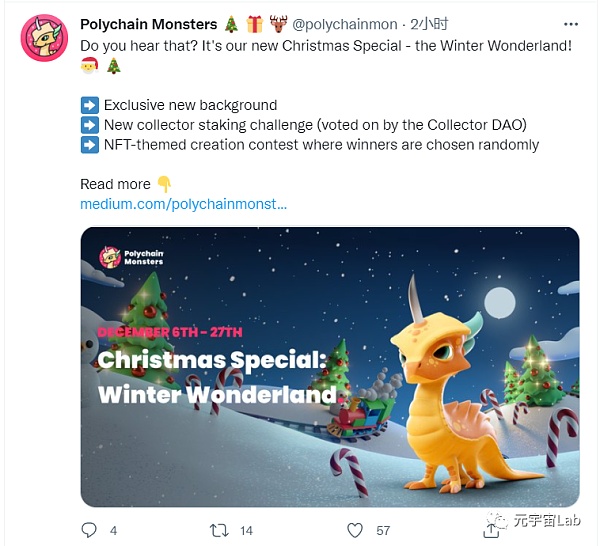Retweet this Polychain Monsters post
The height and width of the screenshot is (546, 600).
[x=218, y=529]
